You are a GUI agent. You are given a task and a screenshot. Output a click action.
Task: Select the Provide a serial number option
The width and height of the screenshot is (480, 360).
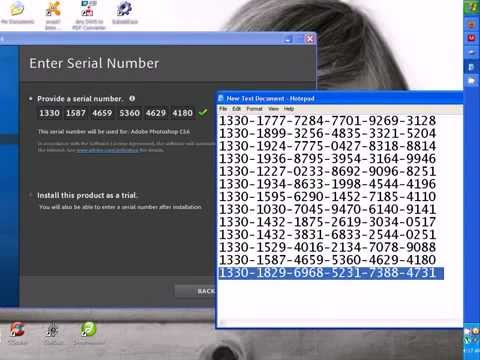[x=31, y=99]
